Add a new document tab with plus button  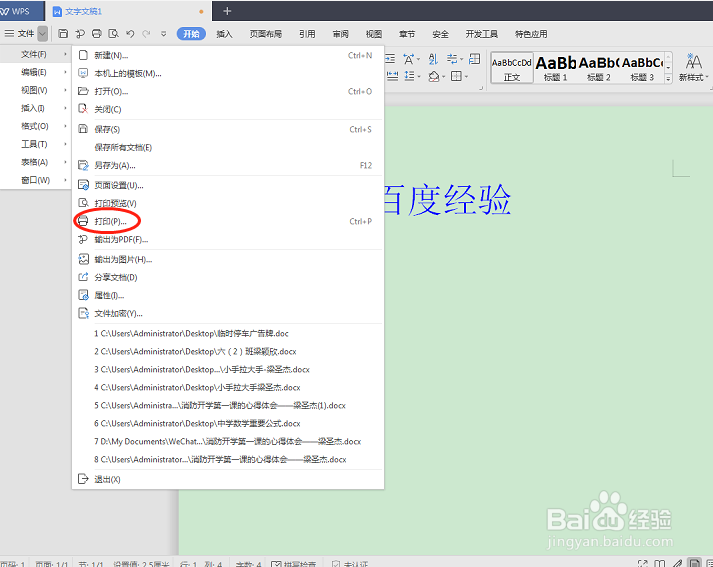pos(227,11)
